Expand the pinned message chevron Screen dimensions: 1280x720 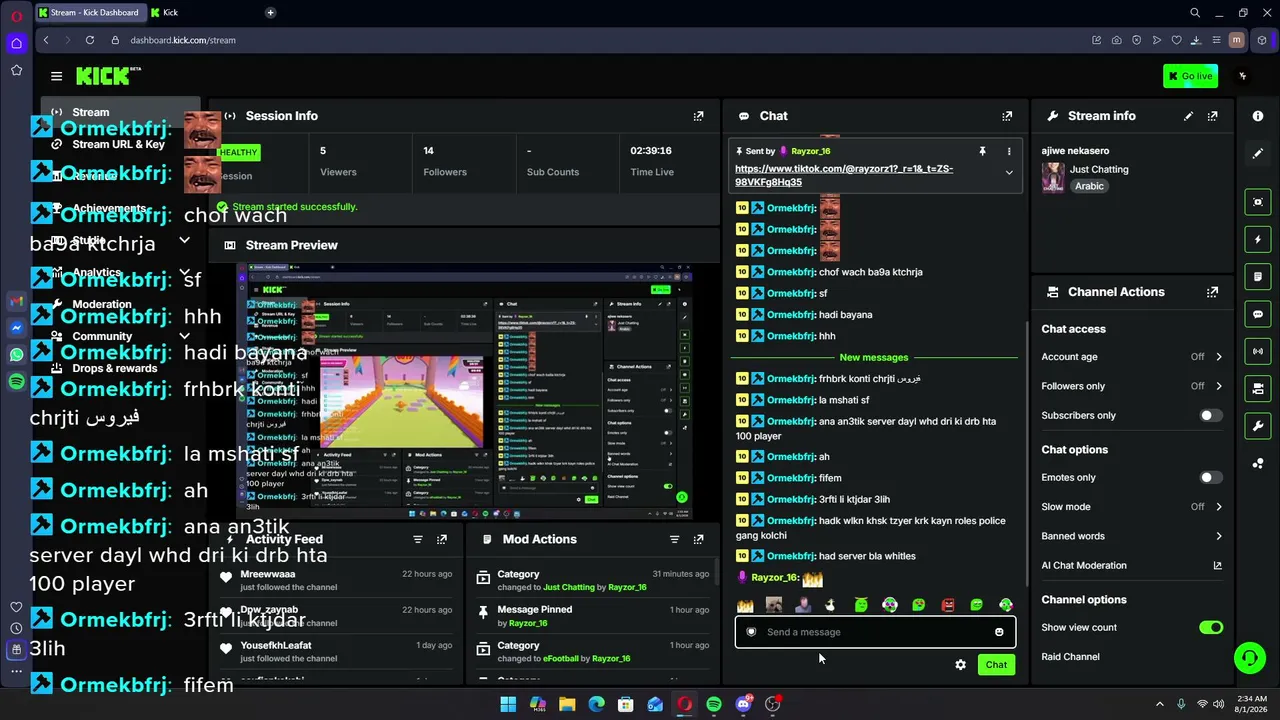click(x=1009, y=173)
